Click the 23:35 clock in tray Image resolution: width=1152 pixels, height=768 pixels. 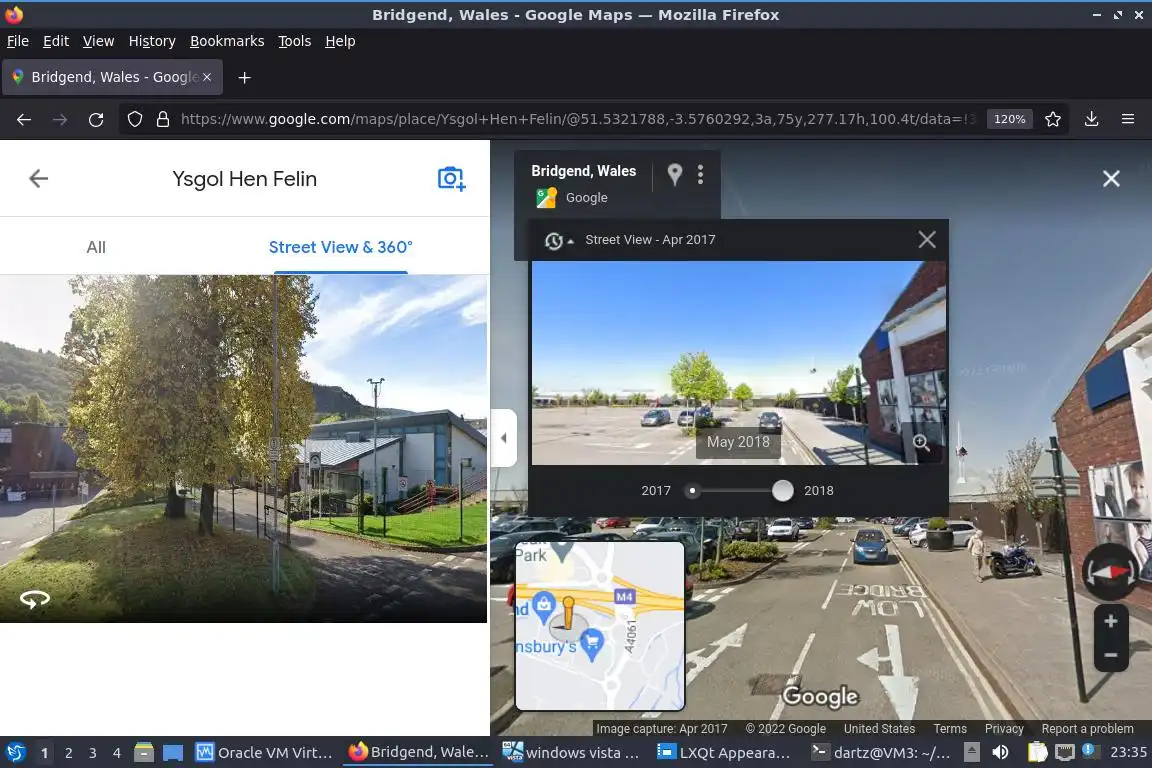[x=1128, y=753]
